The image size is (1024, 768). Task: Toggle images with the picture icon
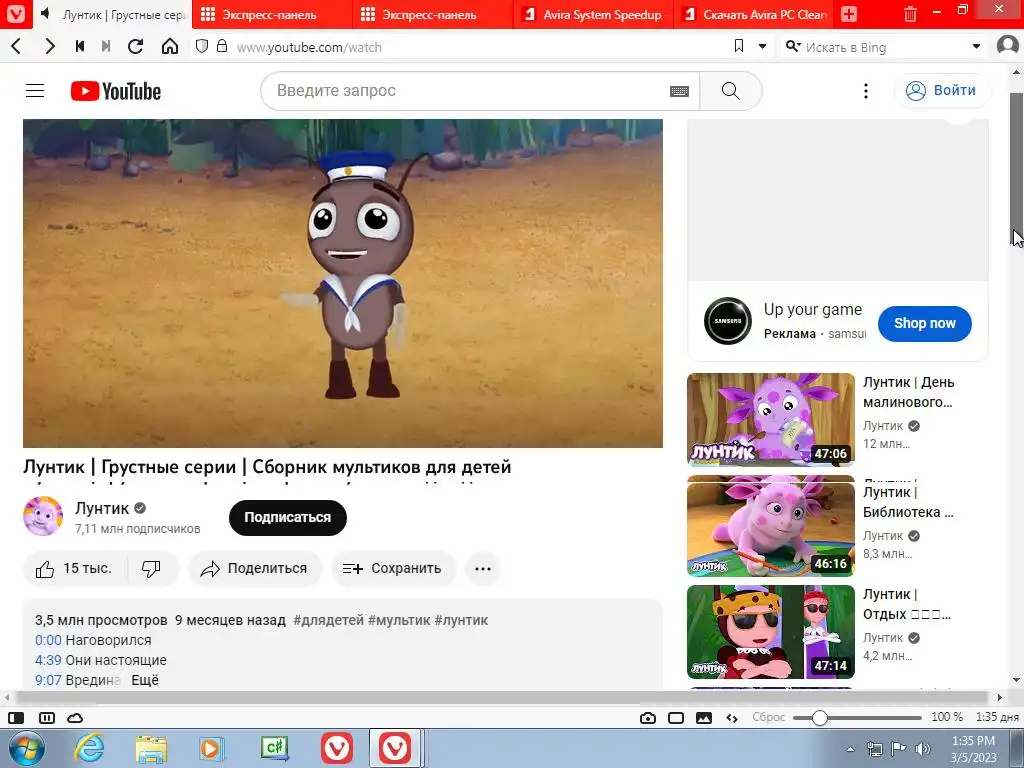pyautogui.click(x=704, y=718)
